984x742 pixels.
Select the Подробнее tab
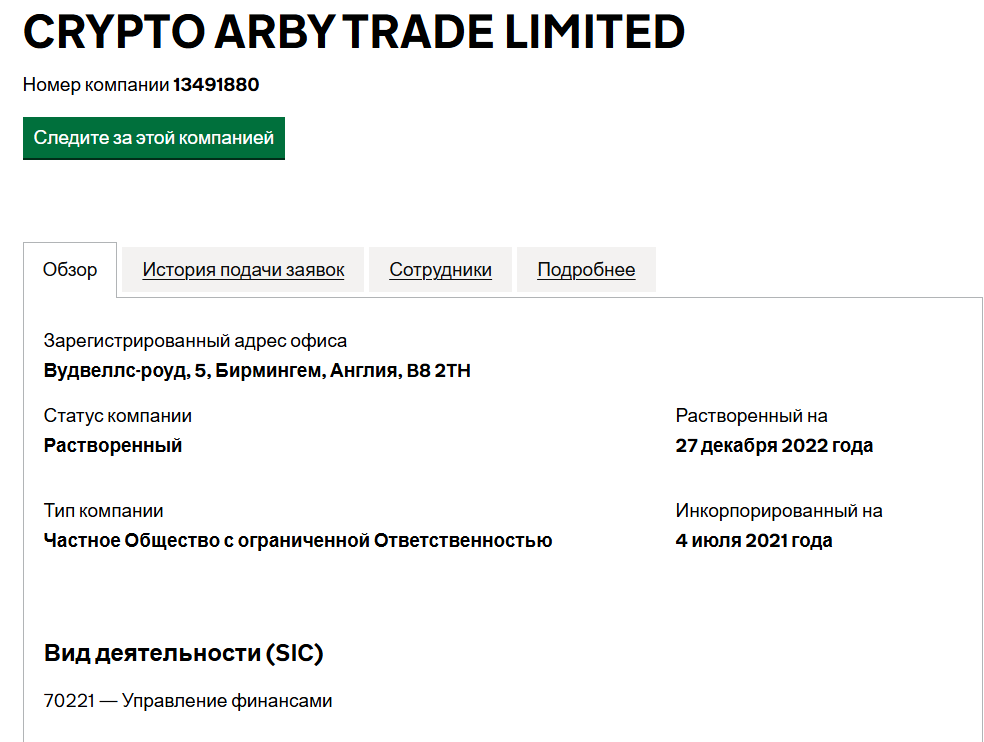[586, 269]
